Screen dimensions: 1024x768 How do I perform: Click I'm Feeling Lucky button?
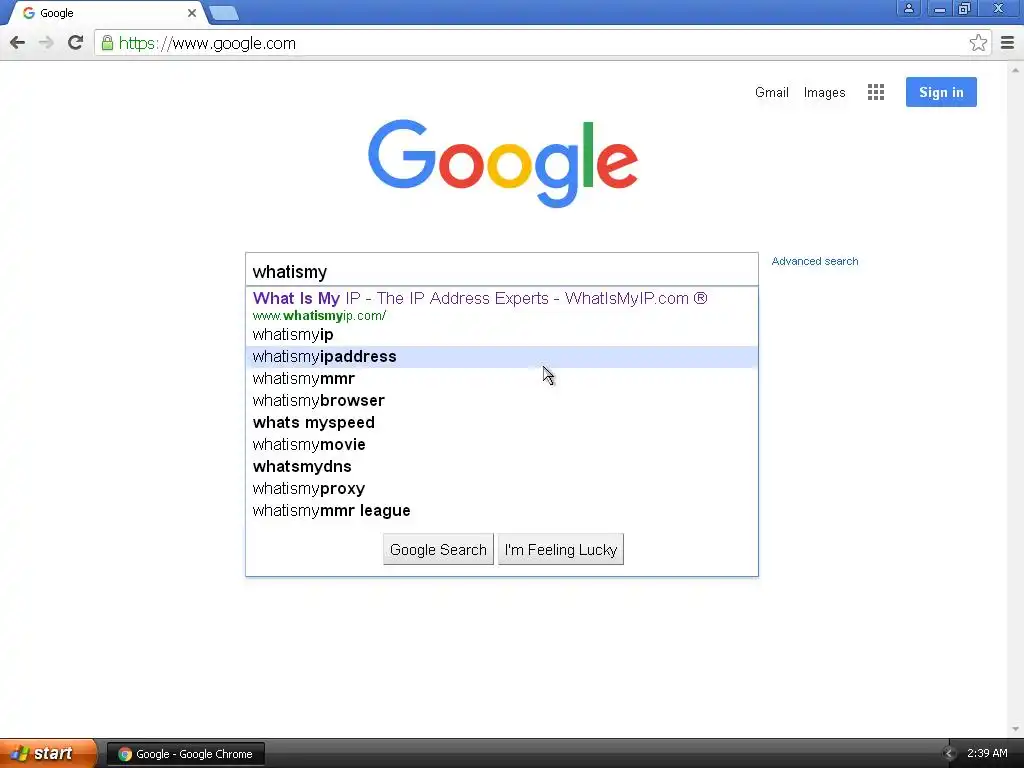[x=560, y=550]
